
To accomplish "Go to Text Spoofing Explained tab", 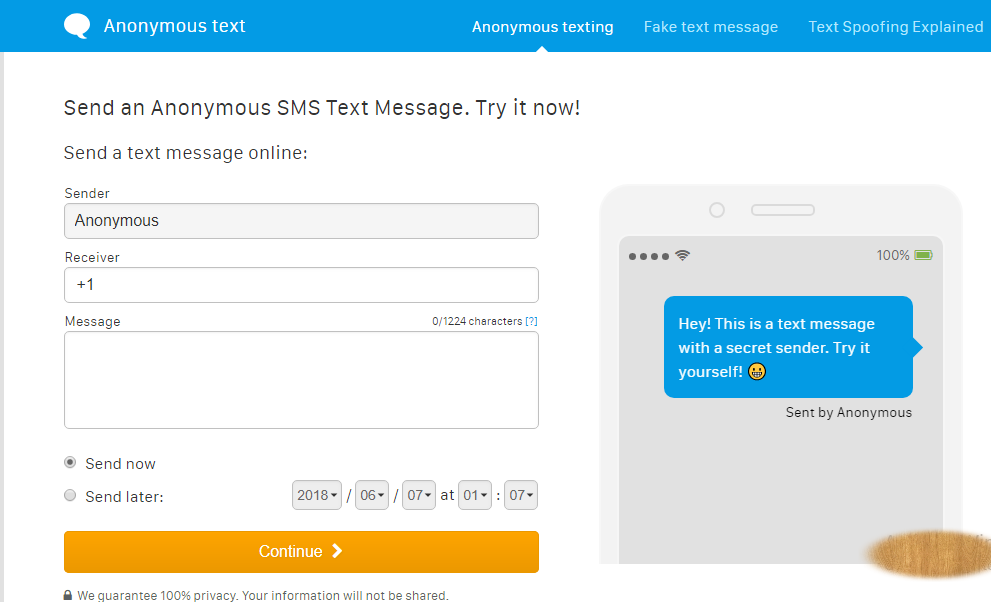I will (896, 27).
